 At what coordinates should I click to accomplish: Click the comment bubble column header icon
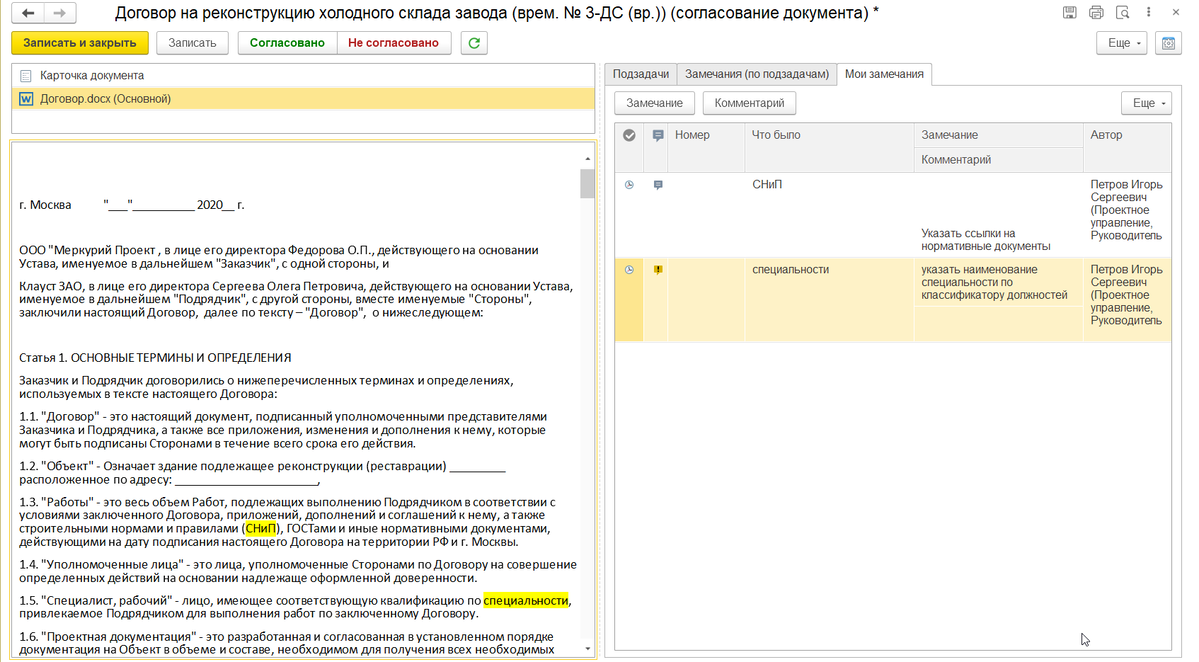tap(658, 135)
